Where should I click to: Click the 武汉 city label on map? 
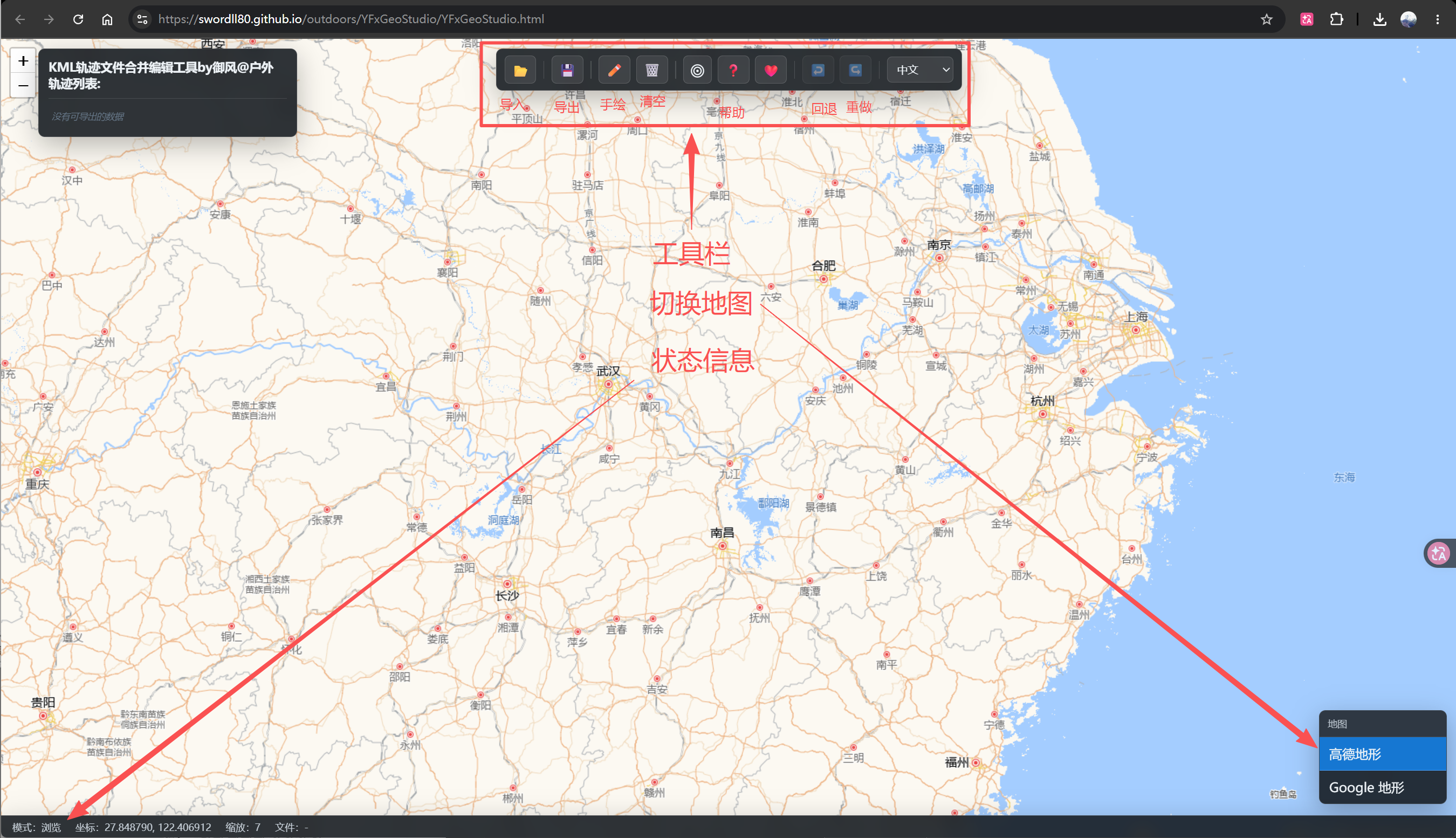click(608, 371)
